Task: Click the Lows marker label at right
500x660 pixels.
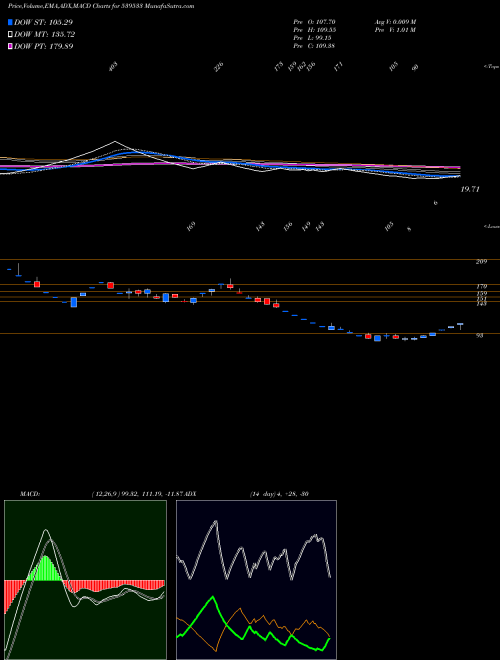Action: 491,226
